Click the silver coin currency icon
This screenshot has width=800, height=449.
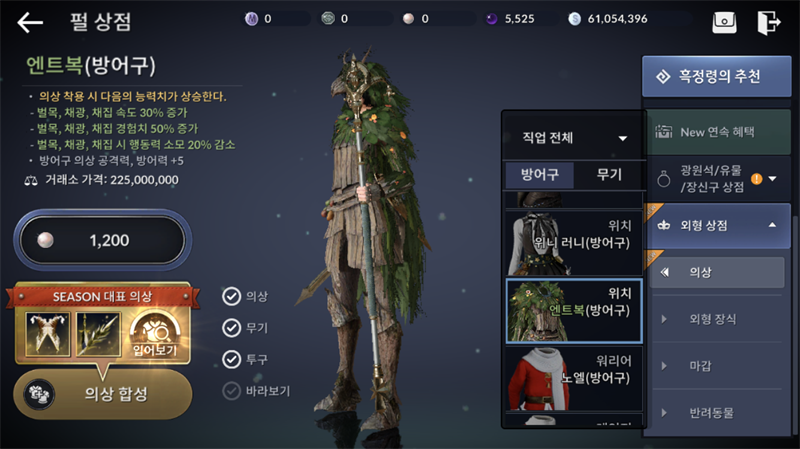point(574,19)
